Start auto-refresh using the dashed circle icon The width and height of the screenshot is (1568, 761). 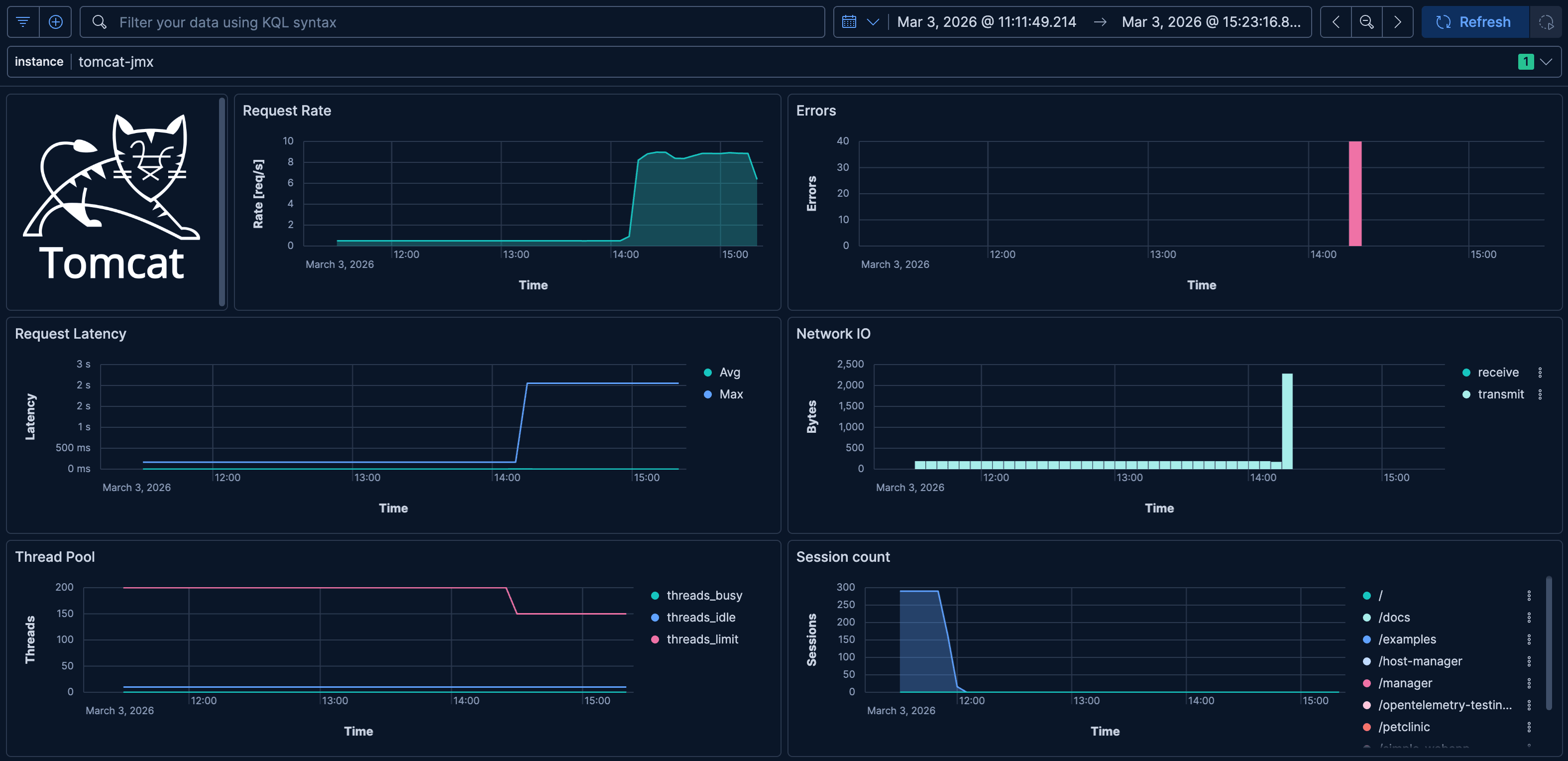1546,22
